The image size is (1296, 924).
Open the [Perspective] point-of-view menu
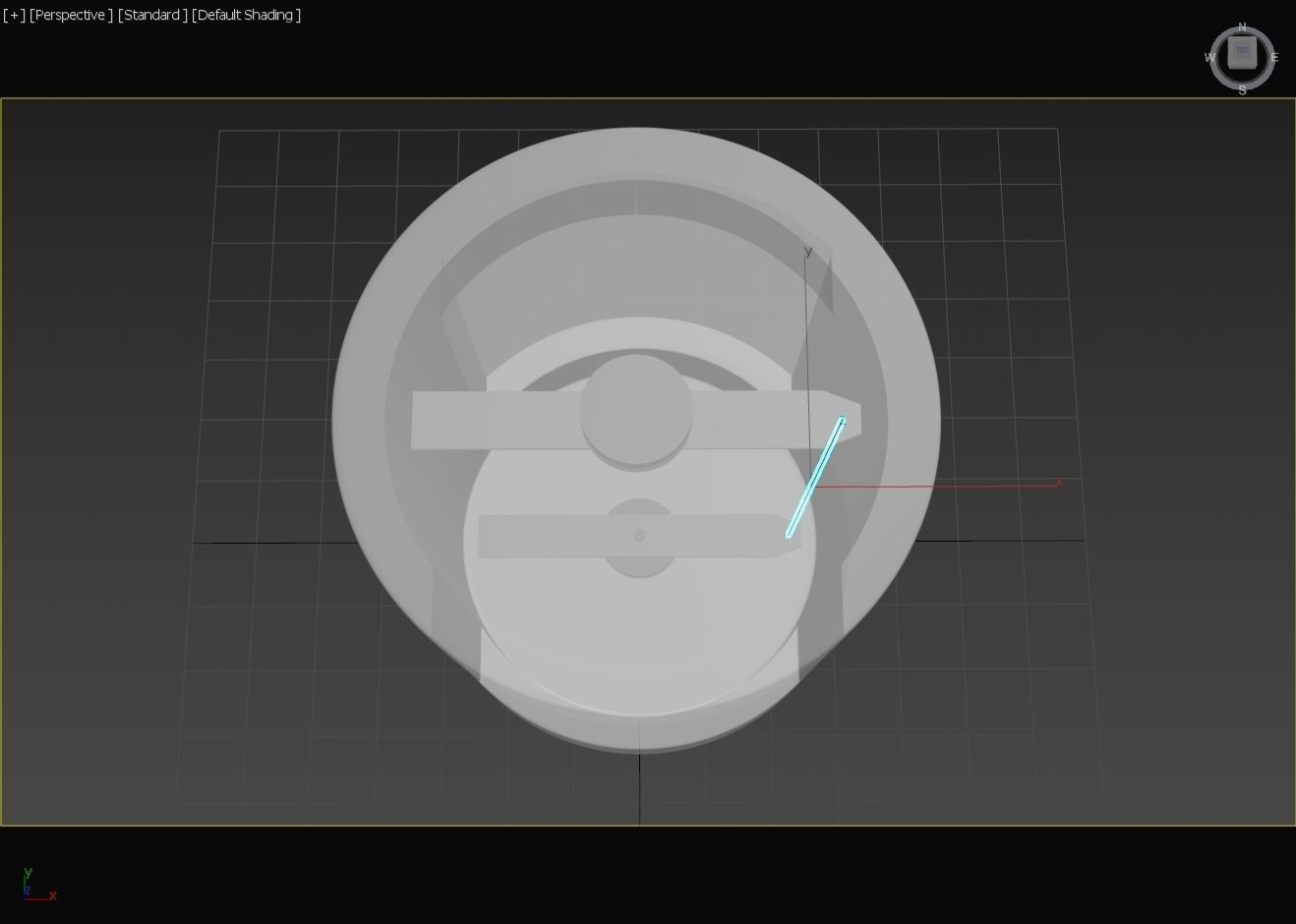click(x=71, y=15)
